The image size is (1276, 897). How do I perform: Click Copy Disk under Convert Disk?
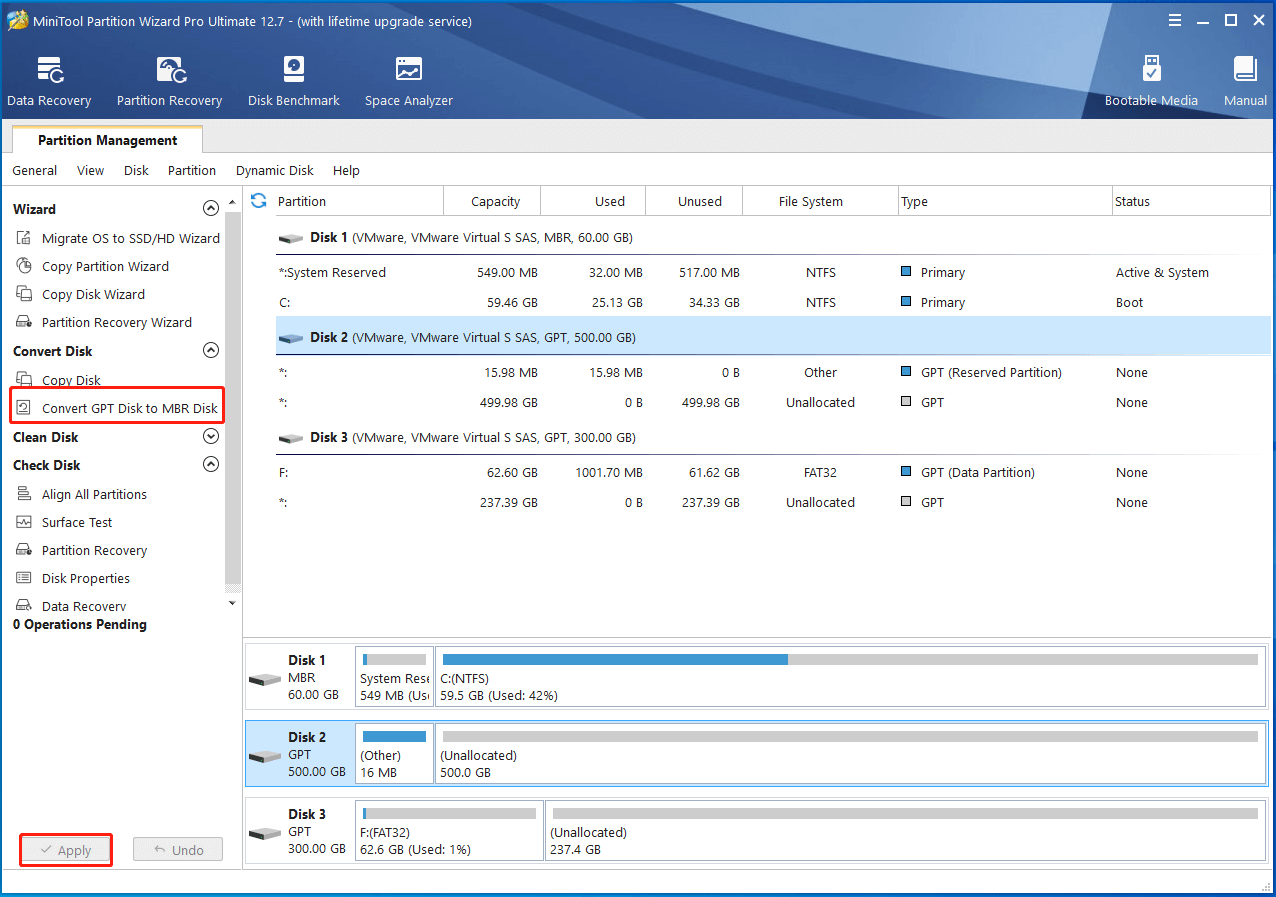[59, 380]
